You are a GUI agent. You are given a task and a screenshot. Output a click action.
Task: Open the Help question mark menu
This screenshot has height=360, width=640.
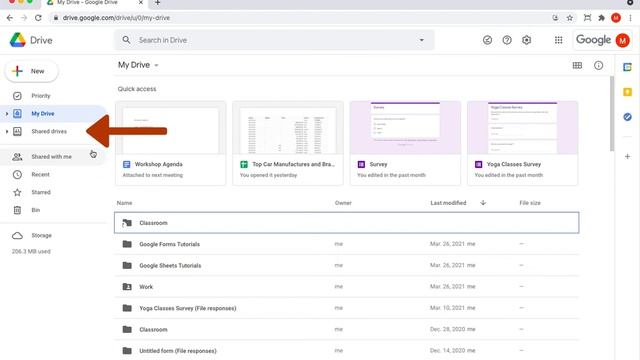click(507, 40)
